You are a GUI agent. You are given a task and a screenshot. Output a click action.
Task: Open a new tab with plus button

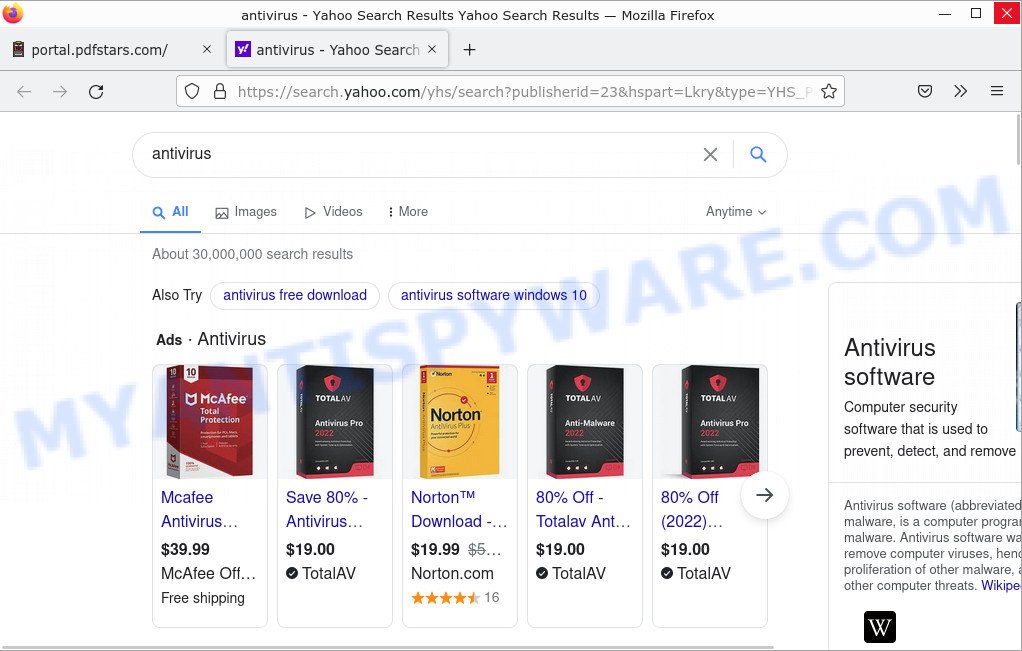tap(469, 50)
